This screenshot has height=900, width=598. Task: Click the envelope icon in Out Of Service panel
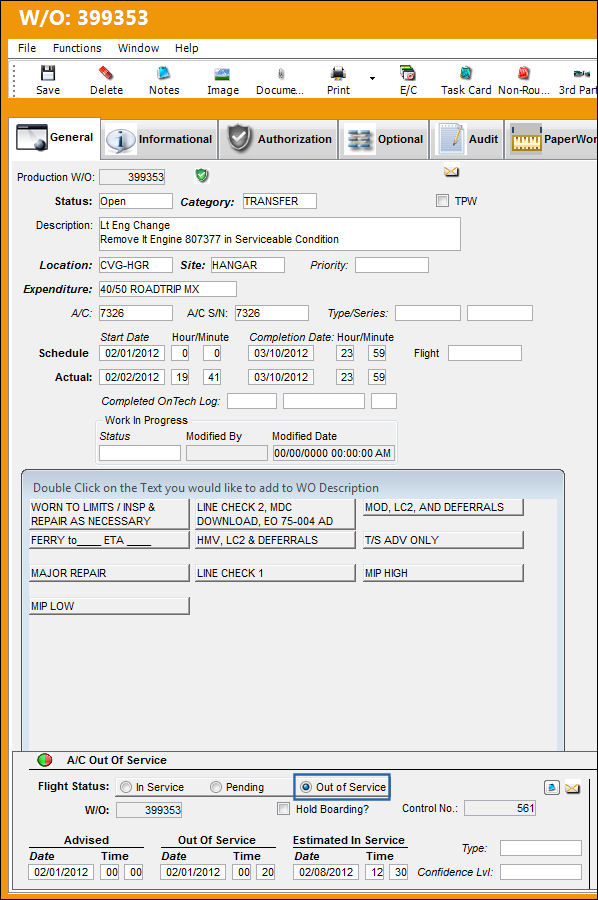point(572,788)
